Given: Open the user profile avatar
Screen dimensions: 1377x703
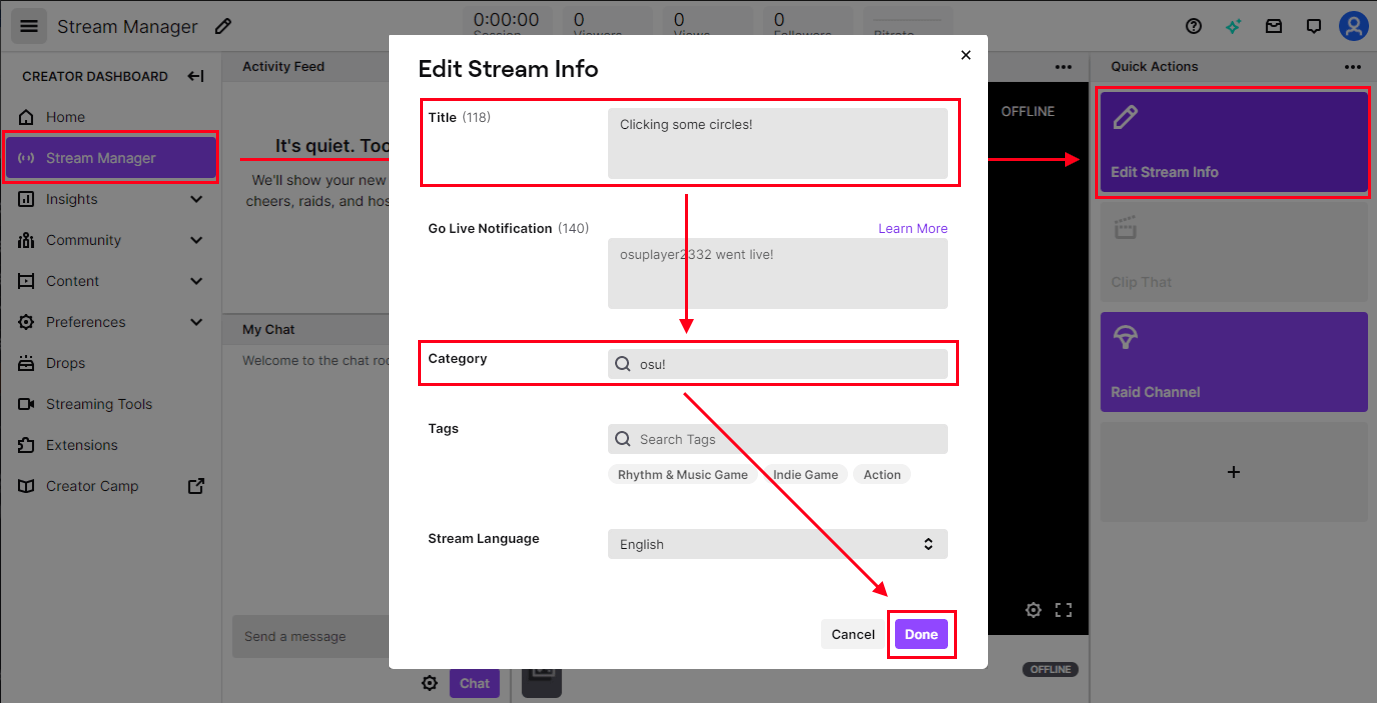Looking at the screenshot, I should [1353, 26].
